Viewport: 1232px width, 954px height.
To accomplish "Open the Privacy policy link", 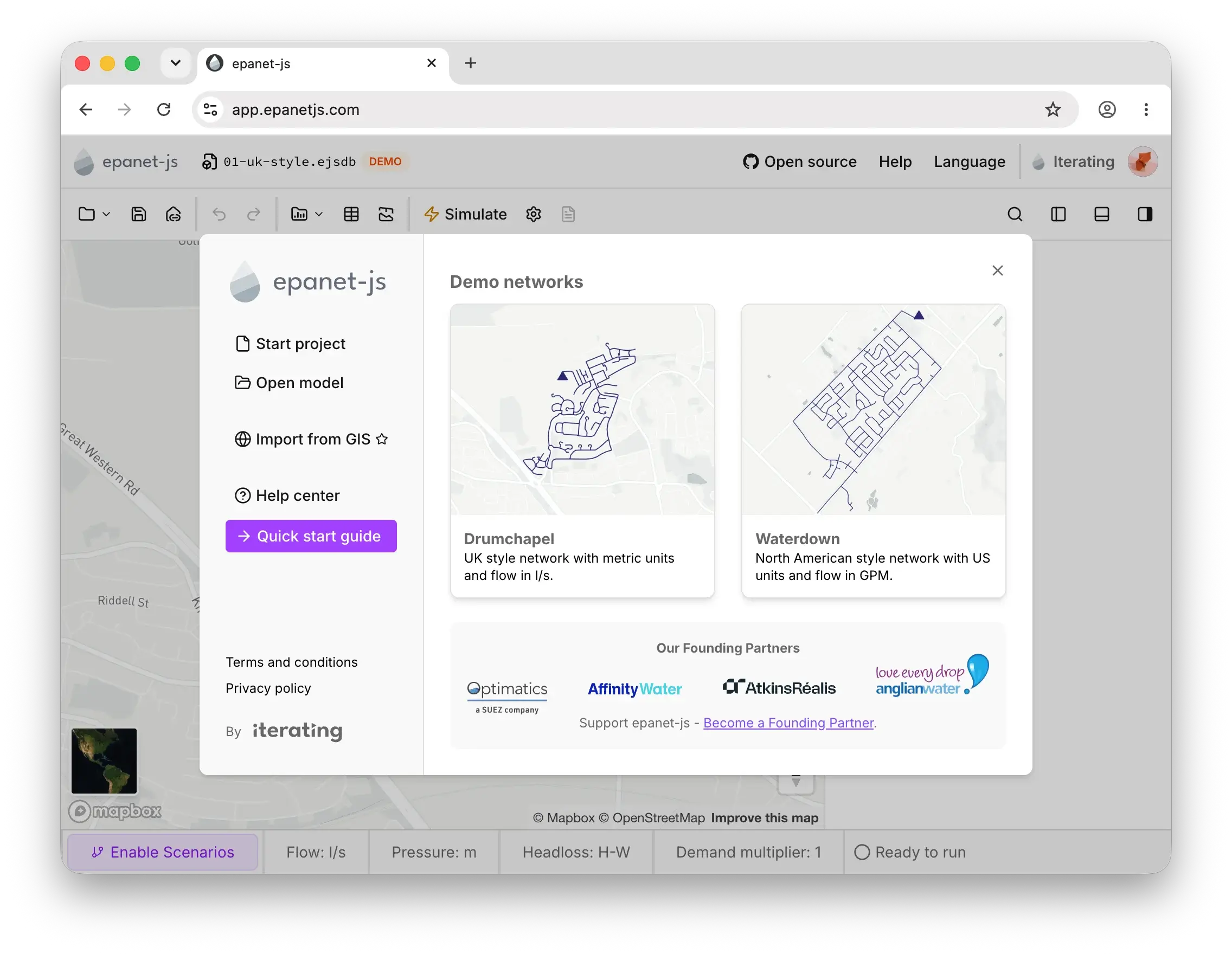I will pyautogui.click(x=268, y=688).
